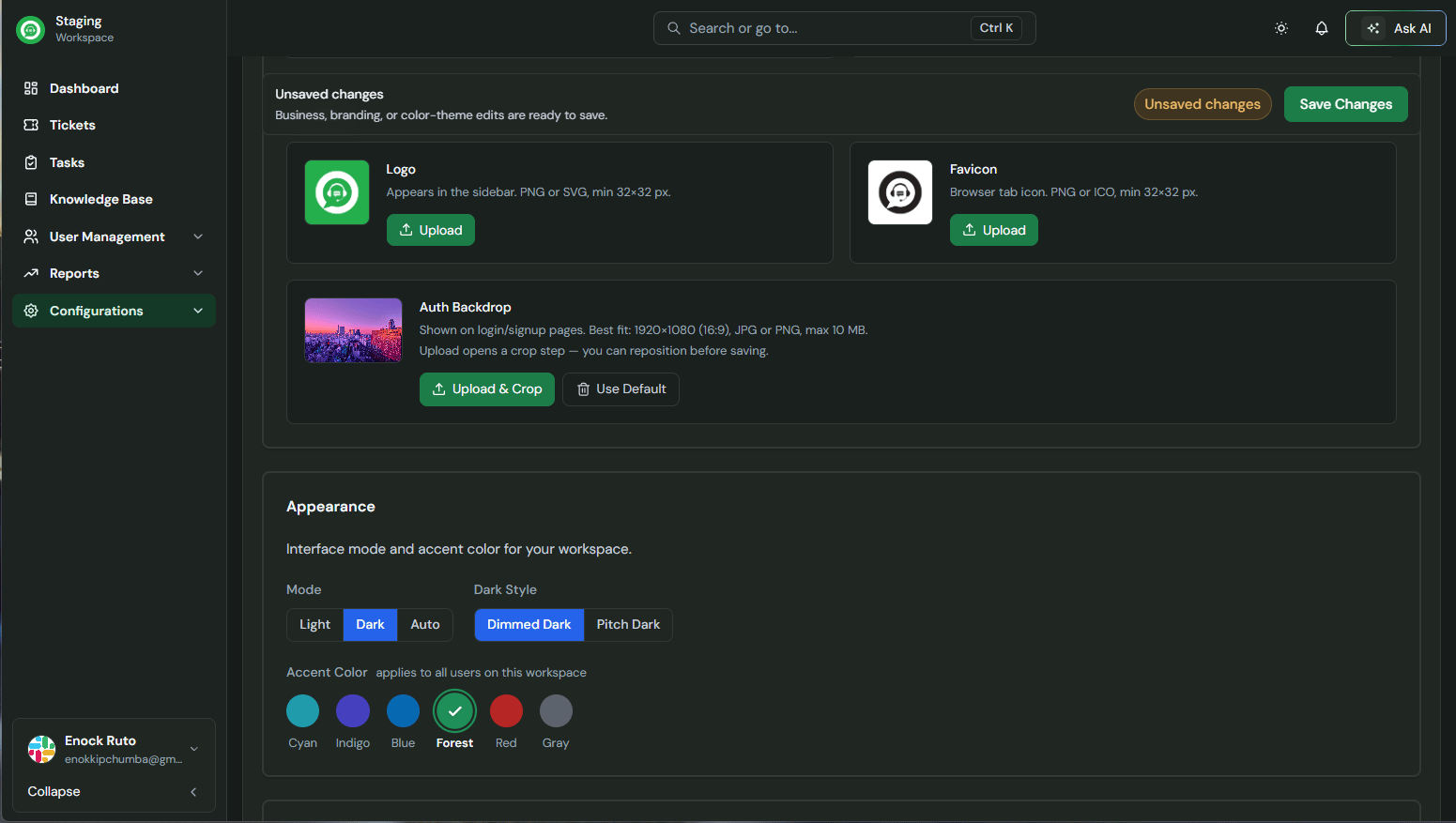Select Light mode
1456x823 pixels.
click(315, 625)
